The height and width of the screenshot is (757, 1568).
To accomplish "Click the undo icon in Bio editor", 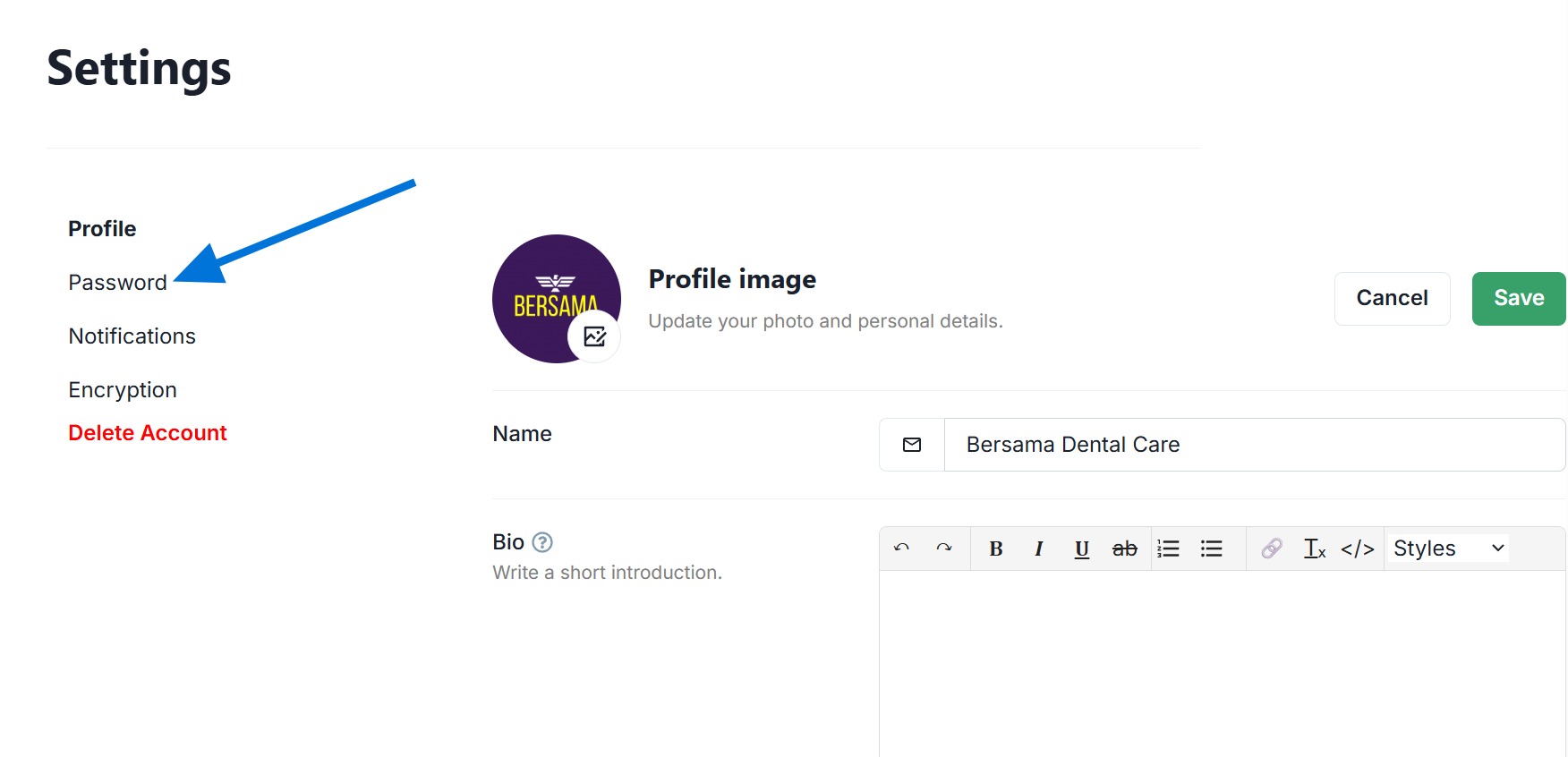I will point(901,549).
